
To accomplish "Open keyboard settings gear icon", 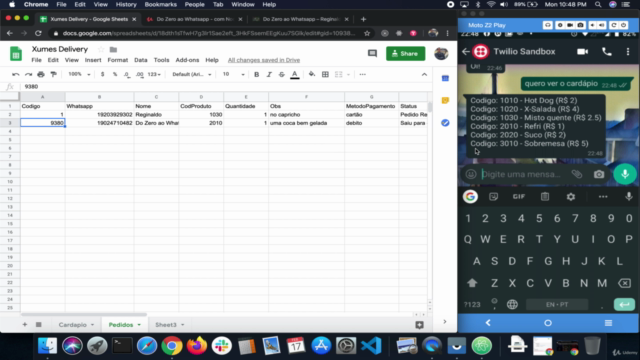I will [x=571, y=197].
